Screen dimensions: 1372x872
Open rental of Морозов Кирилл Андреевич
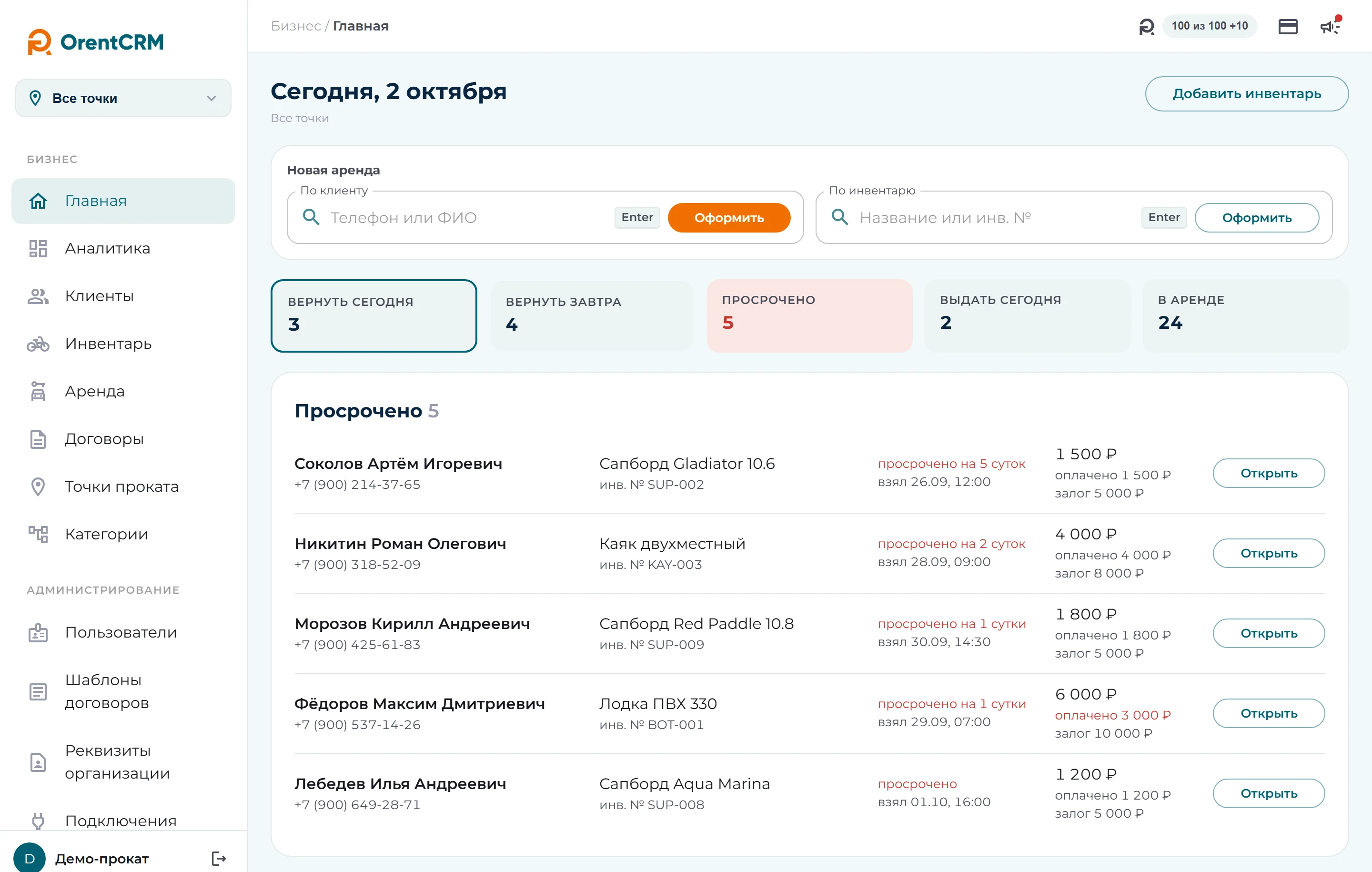point(1269,633)
